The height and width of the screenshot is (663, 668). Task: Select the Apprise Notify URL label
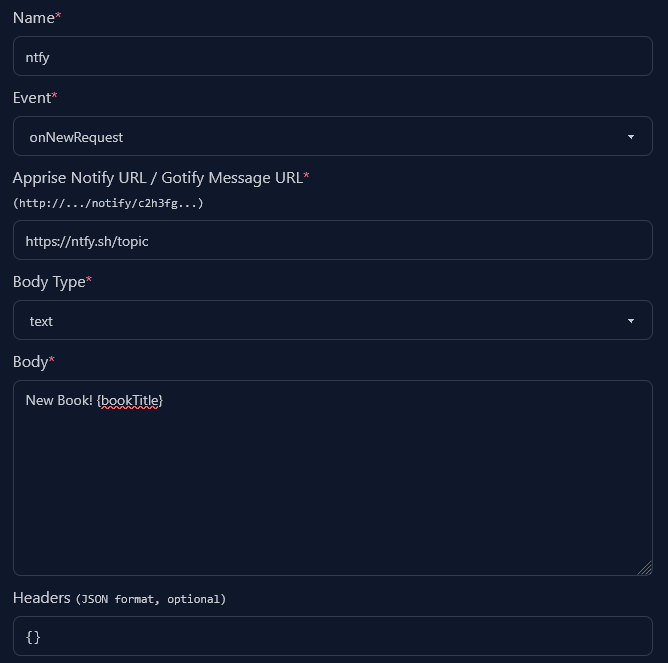click(x=157, y=178)
